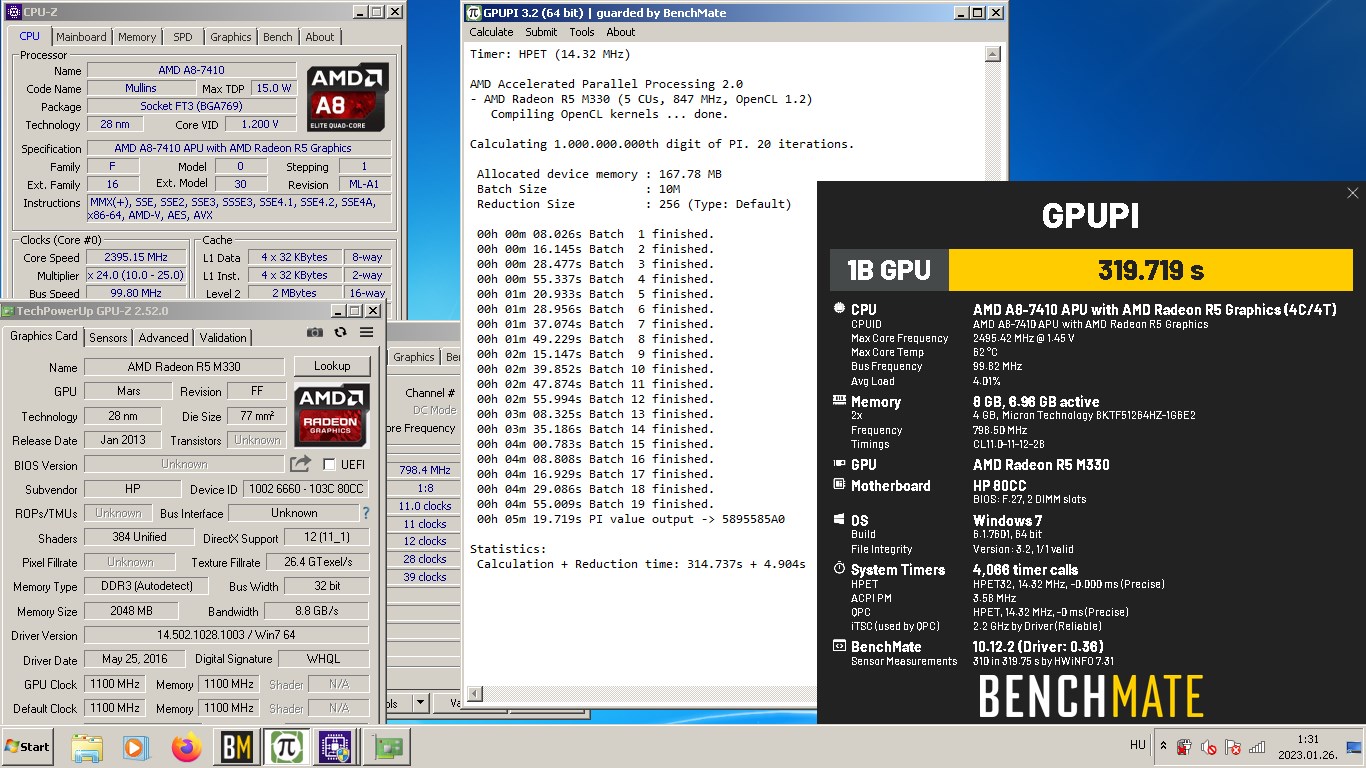Open the GPU-Z hamburger menu
The image size is (1366, 768).
click(x=366, y=333)
